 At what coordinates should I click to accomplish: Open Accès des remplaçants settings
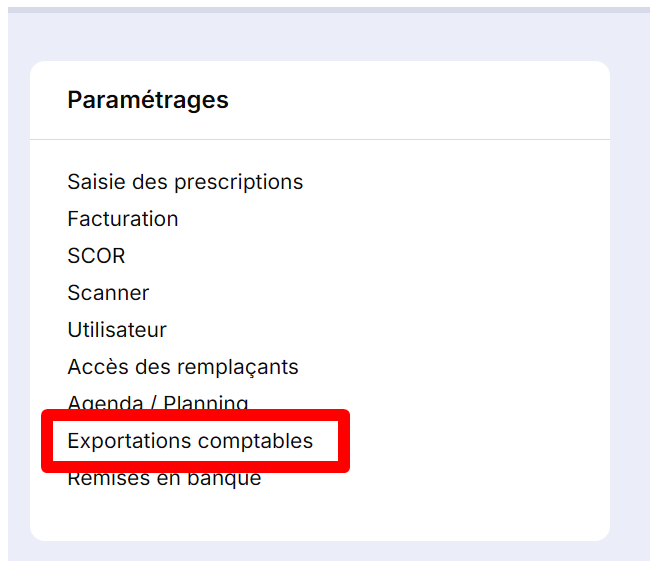pyautogui.click(x=183, y=367)
